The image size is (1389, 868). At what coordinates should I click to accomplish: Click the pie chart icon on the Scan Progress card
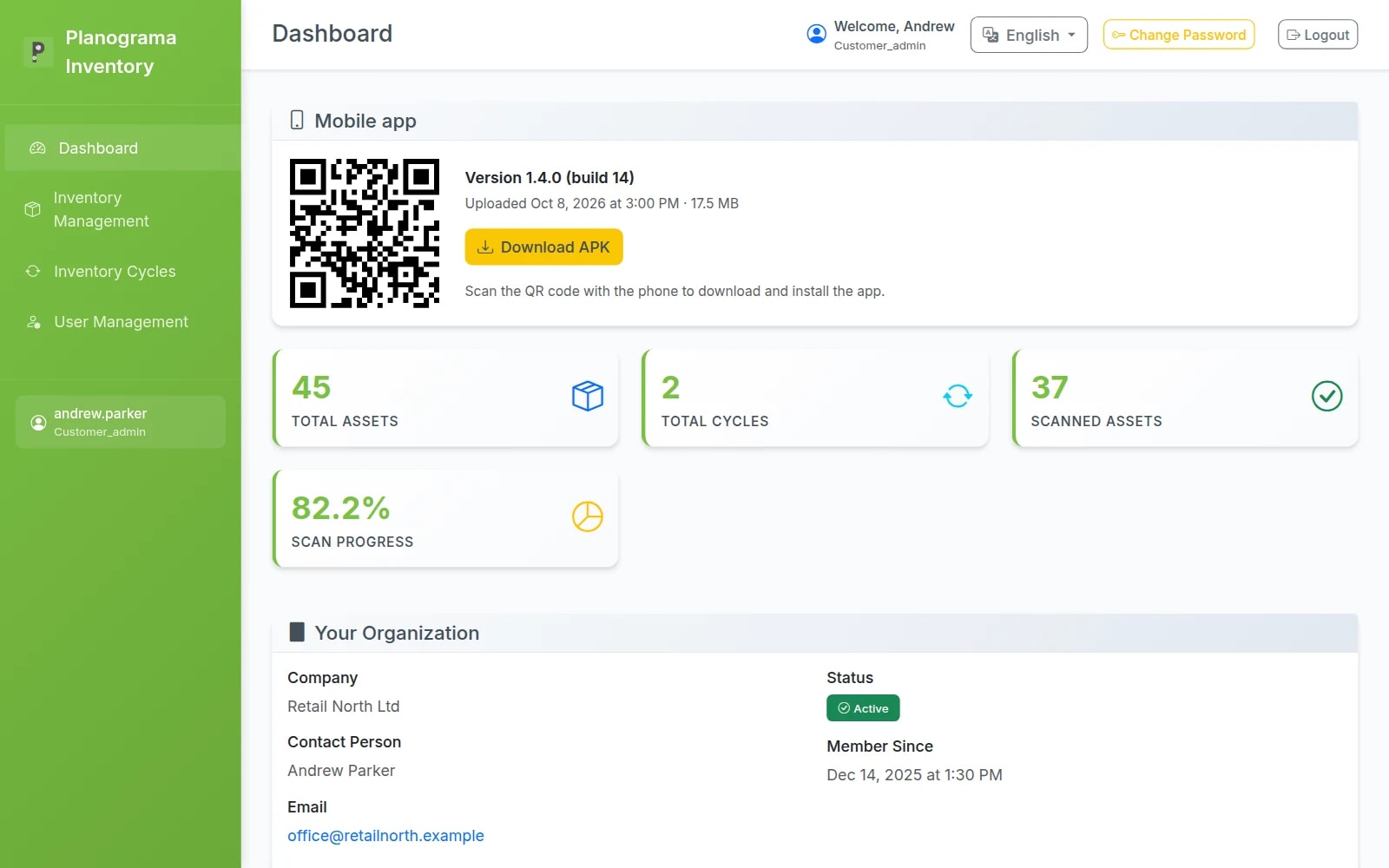point(588,516)
